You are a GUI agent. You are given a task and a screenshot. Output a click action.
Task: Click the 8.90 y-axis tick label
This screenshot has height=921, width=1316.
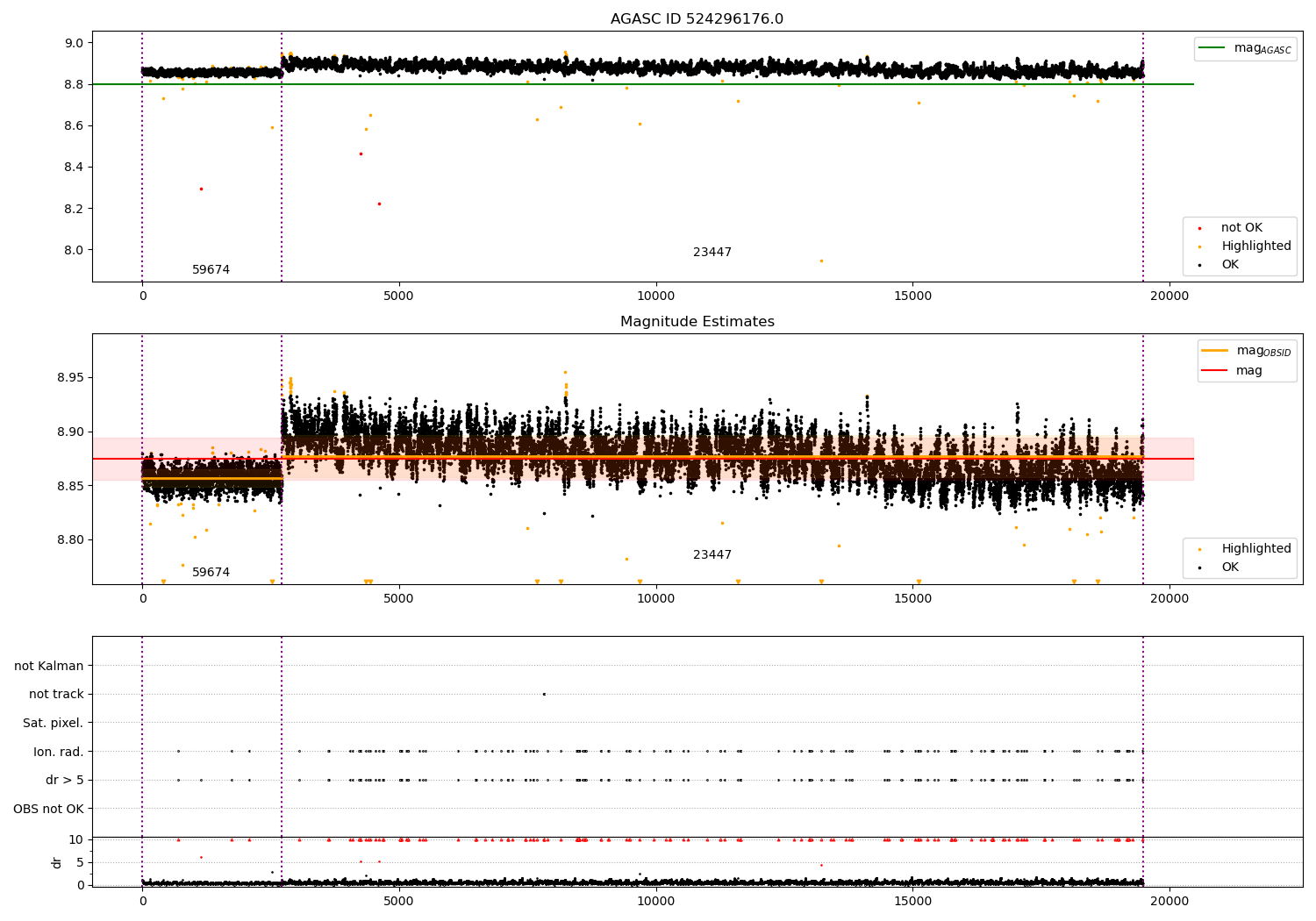[x=70, y=432]
